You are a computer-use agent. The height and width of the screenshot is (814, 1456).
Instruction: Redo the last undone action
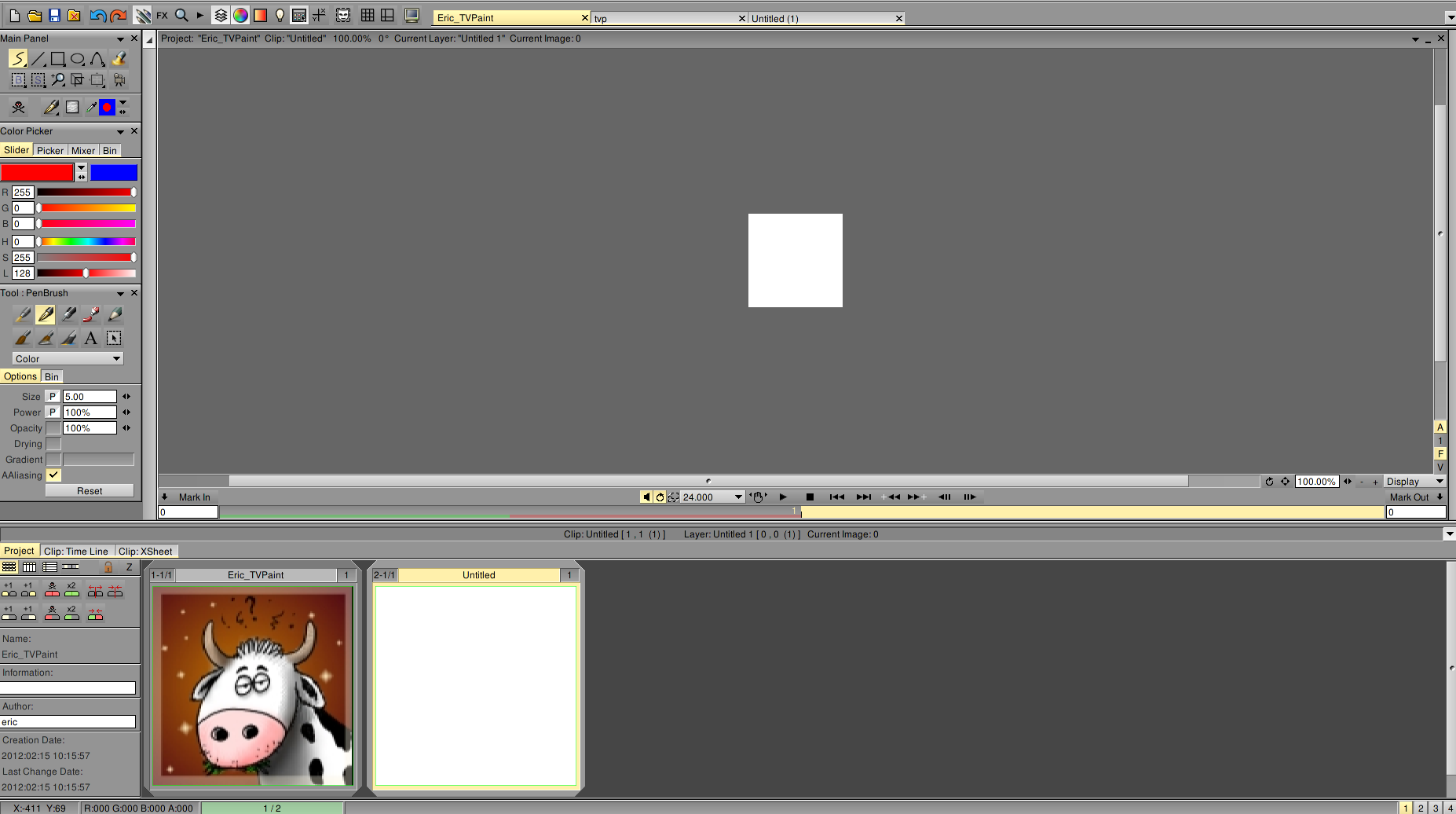click(119, 15)
